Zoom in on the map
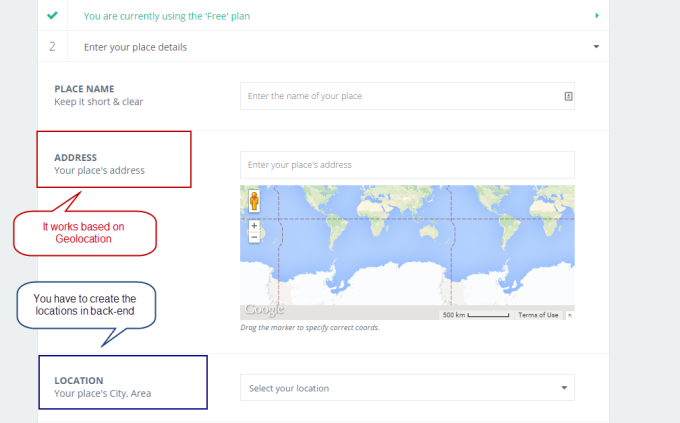Viewport: 680px width, 423px height. [x=253, y=225]
